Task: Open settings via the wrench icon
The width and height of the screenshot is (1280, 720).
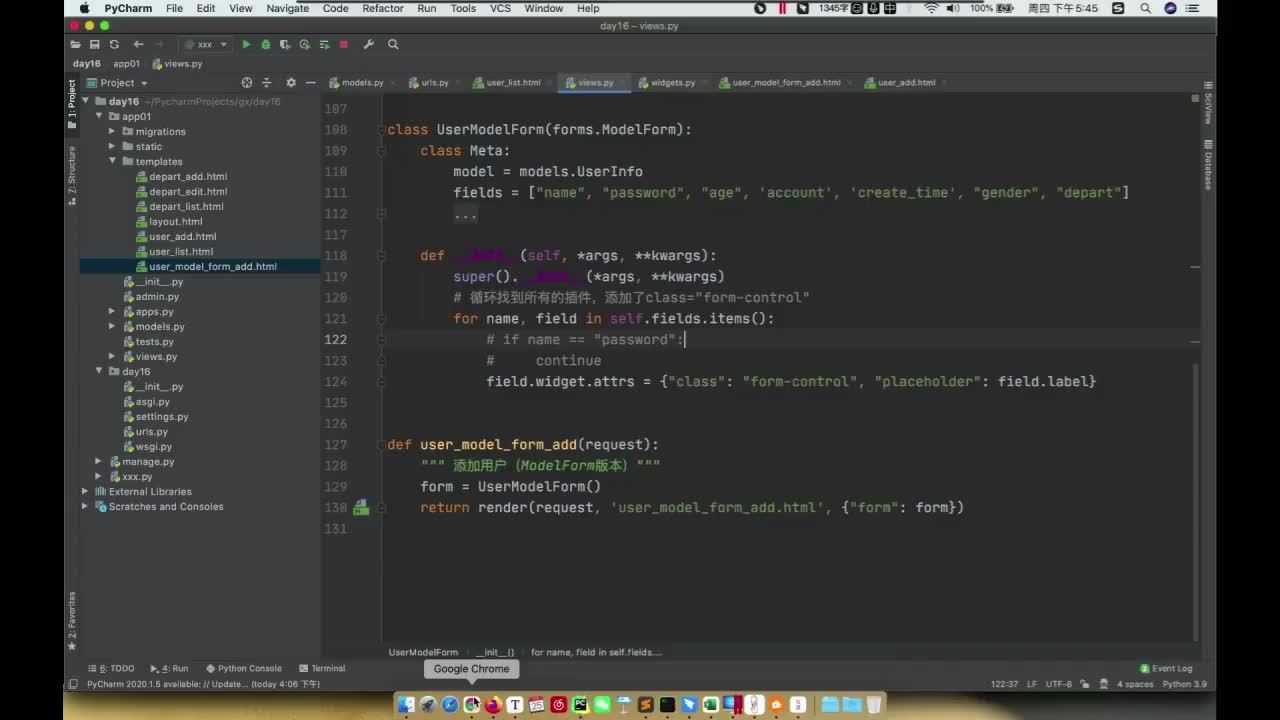Action: click(x=368, y=44)
